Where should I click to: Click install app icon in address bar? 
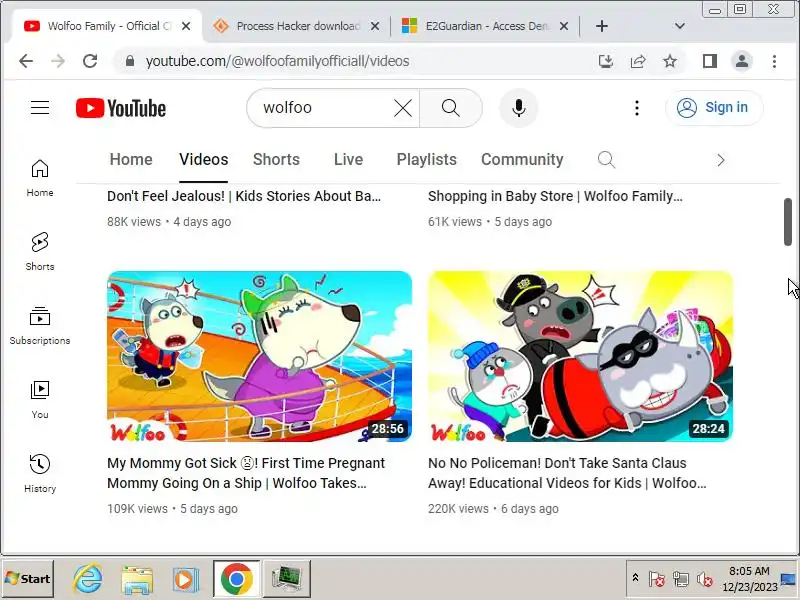606,61
